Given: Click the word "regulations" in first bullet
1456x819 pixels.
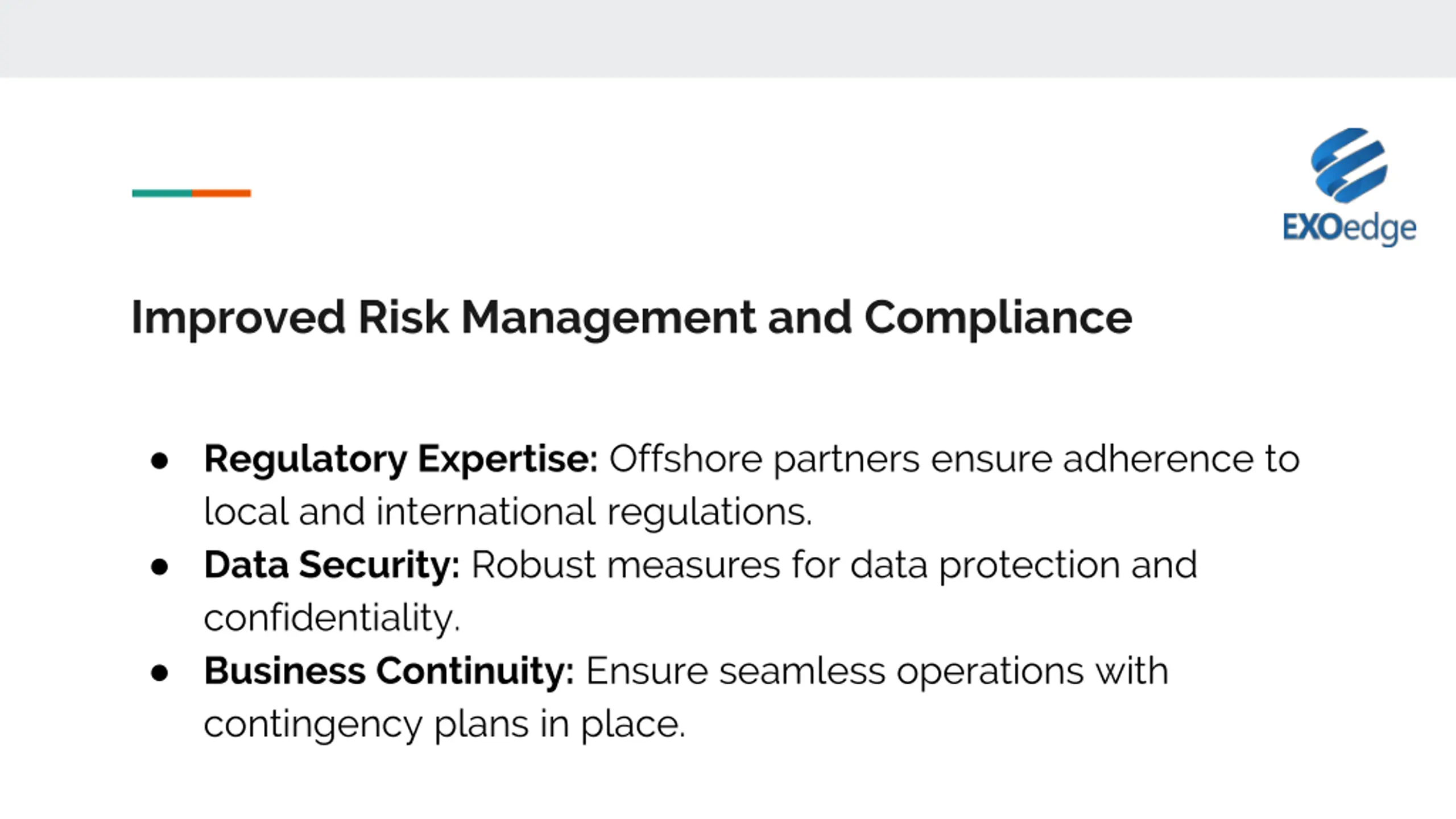Looking at the screenshot, I should coord(709,512).
